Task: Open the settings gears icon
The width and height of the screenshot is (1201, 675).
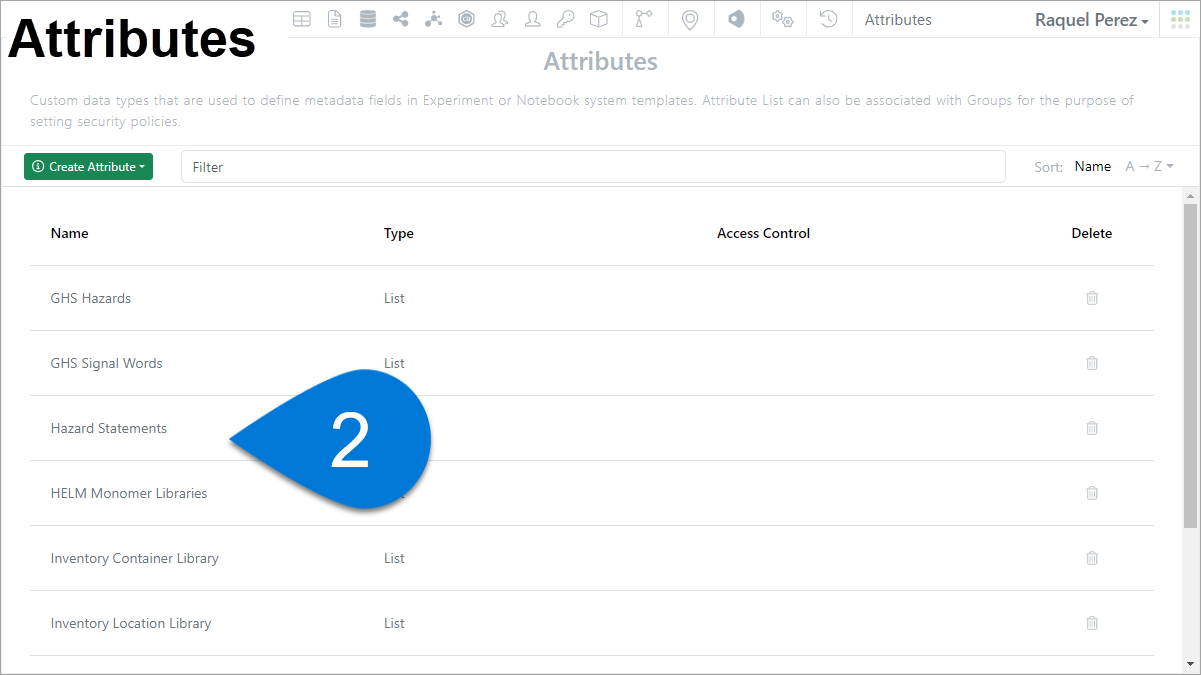Action: [x=783, y=19]
